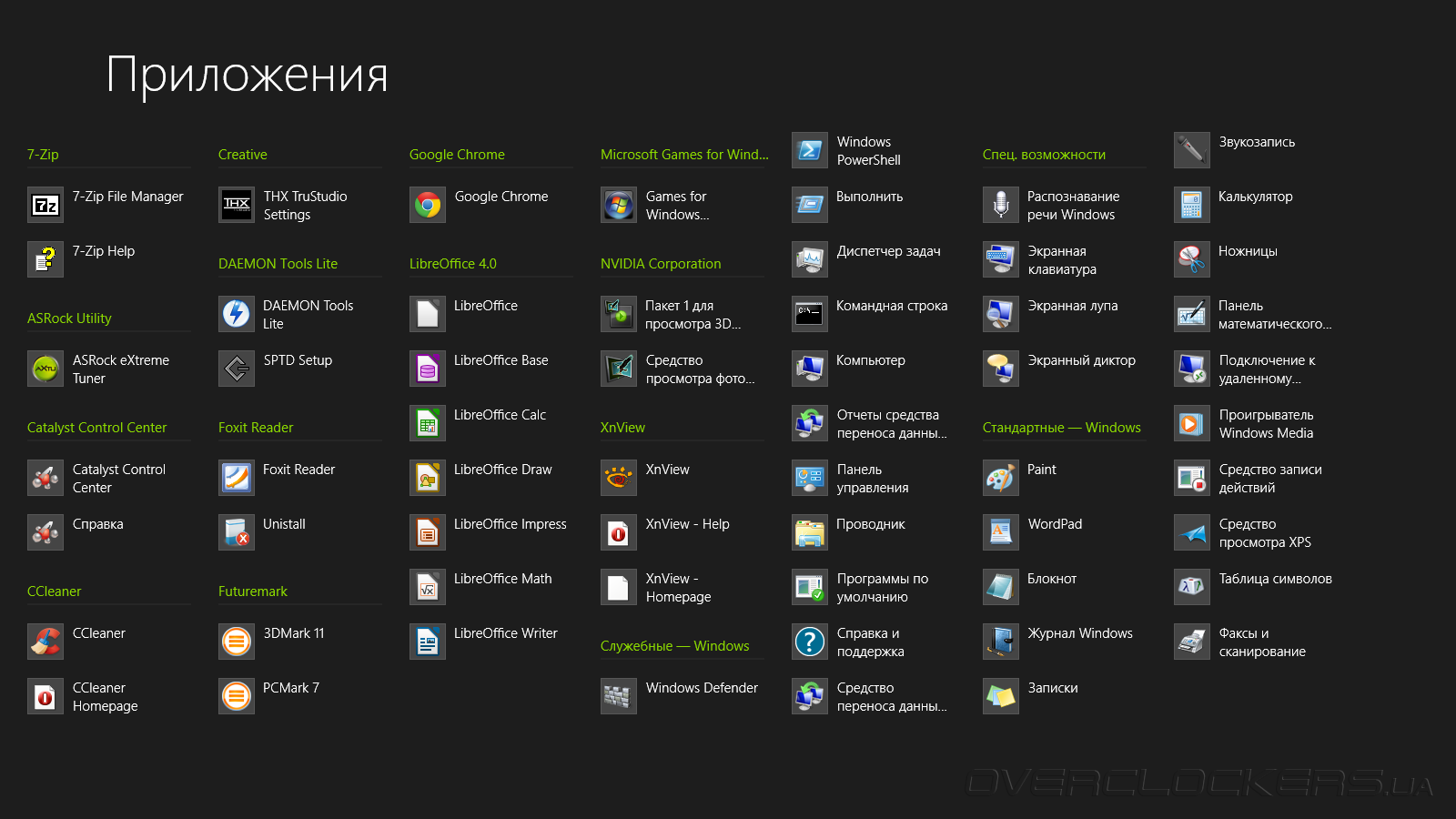Screen dimensions: 1456x819
Task: Open the THX TruStudio Settings icon
Action: (237, 205)
